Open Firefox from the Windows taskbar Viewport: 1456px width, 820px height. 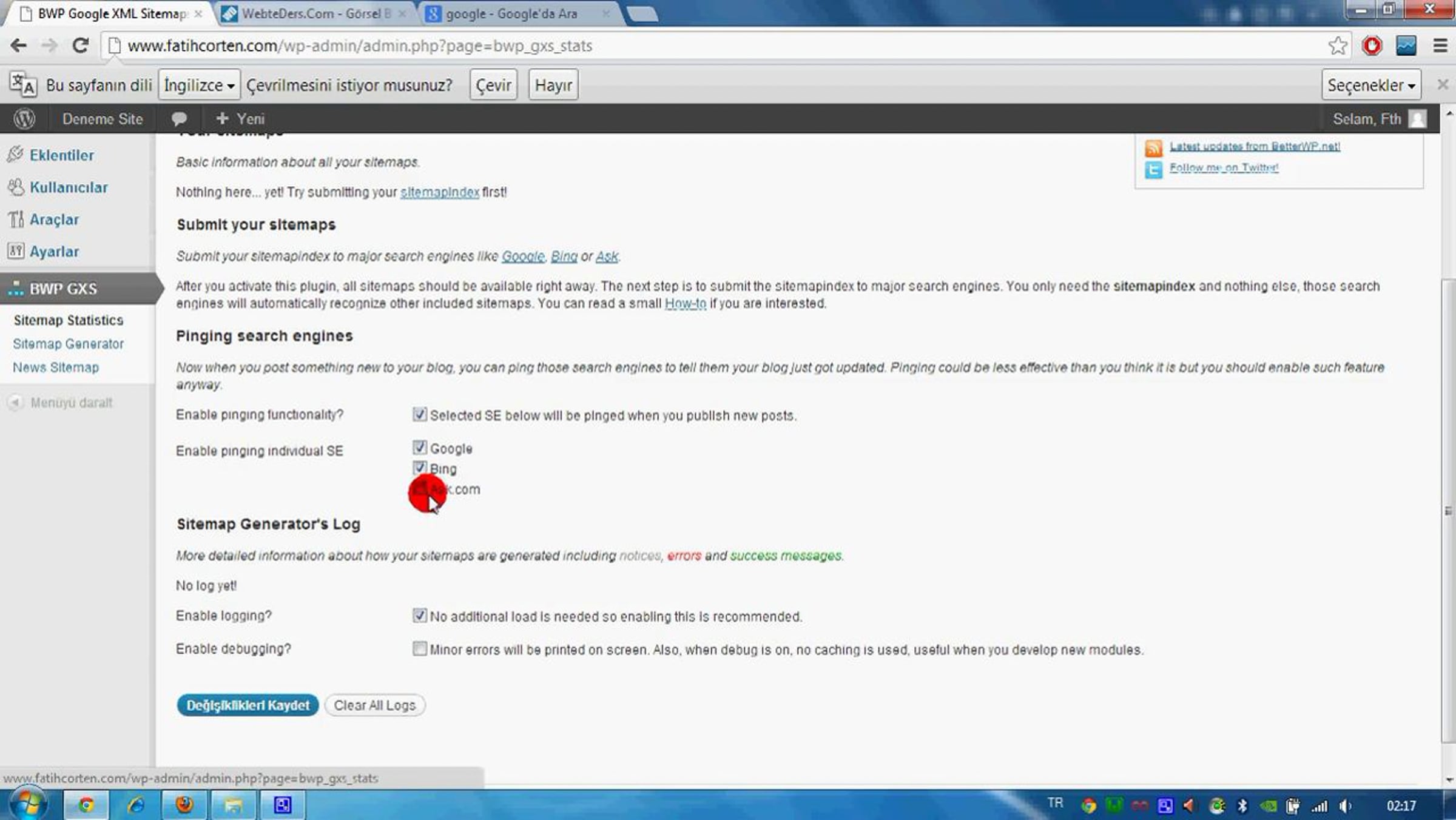tap(184, 805)
